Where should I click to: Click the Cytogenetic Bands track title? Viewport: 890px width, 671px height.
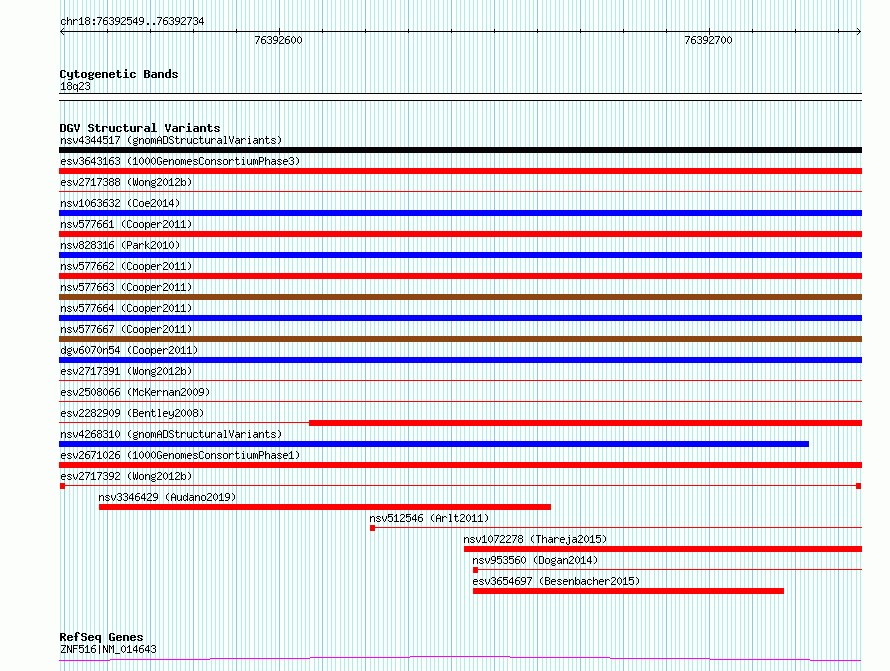click(x=119, y=74)
